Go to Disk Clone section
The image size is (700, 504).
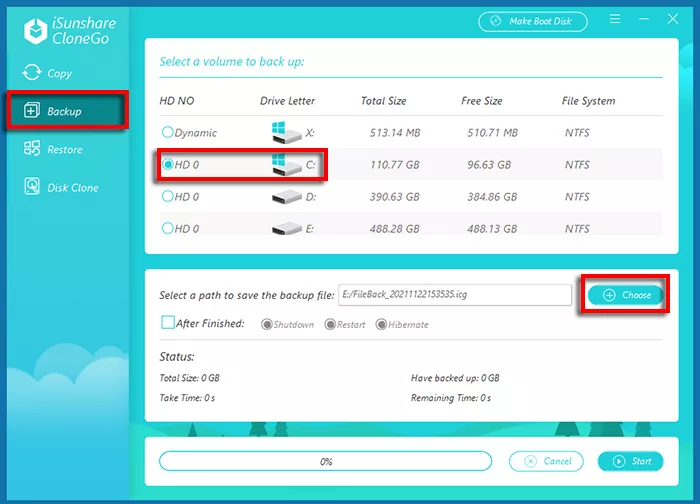tap(61, 187)
